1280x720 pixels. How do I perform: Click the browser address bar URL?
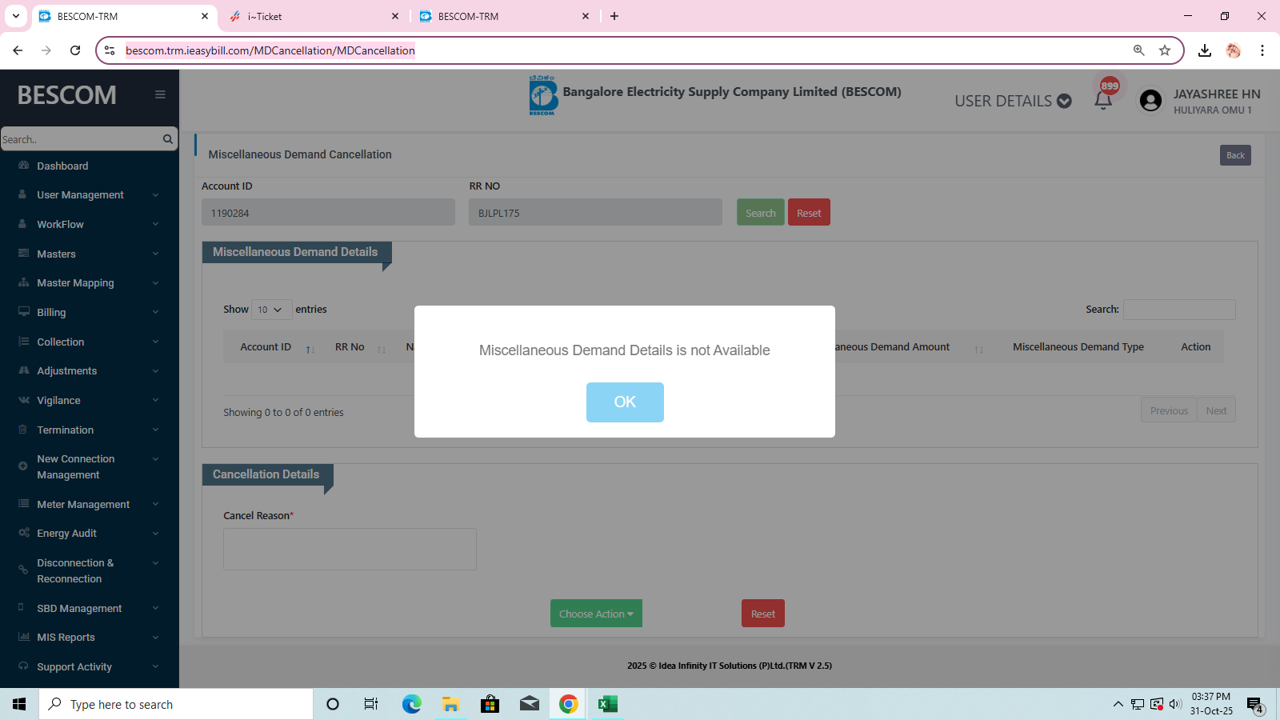[x=270, y=50]
